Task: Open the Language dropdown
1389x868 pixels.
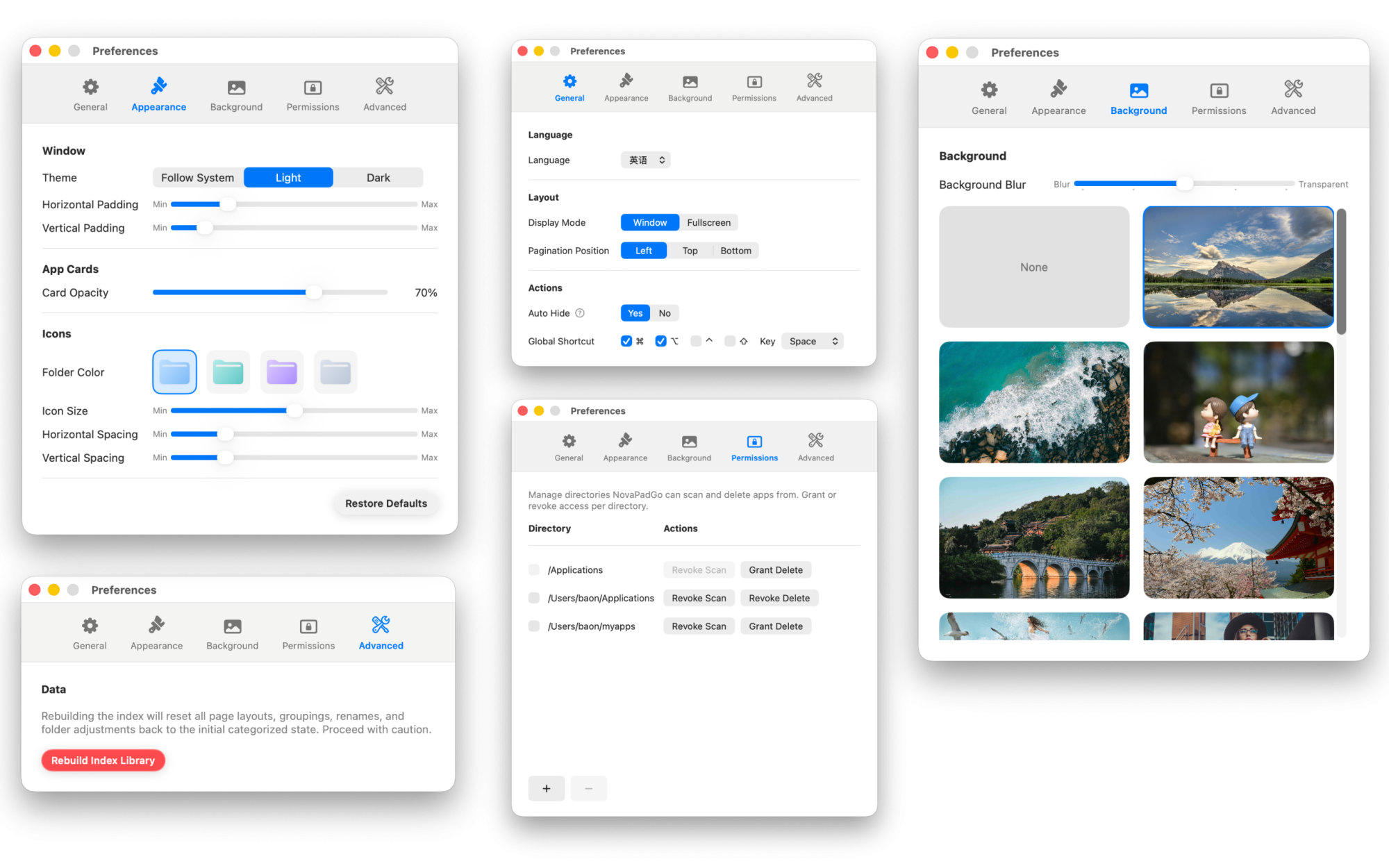Action: (646, 160)
